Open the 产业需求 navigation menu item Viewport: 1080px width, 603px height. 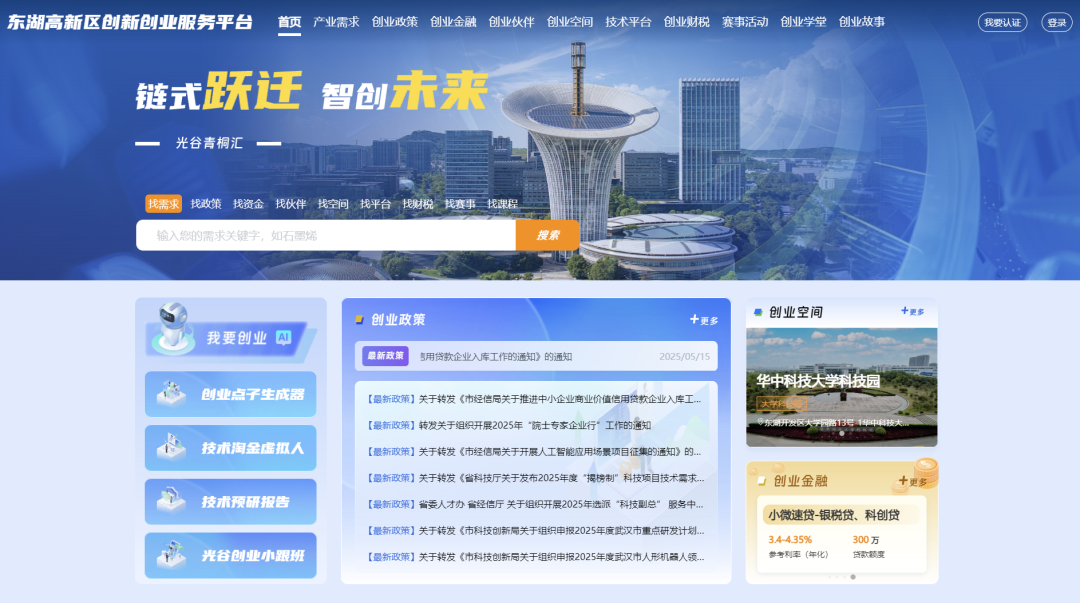point(336,21)
